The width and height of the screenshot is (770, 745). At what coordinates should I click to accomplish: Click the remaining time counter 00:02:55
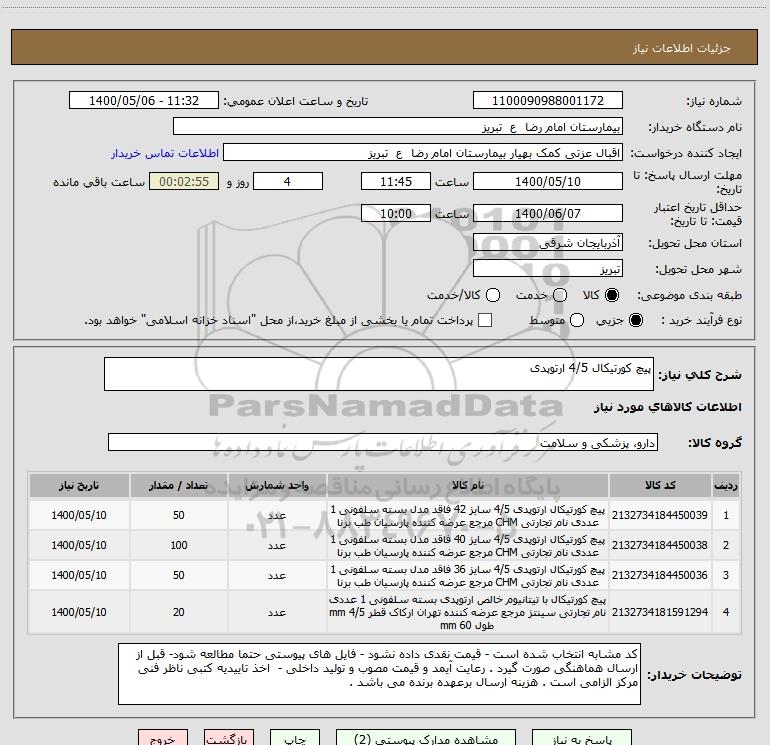pos(184,181)
